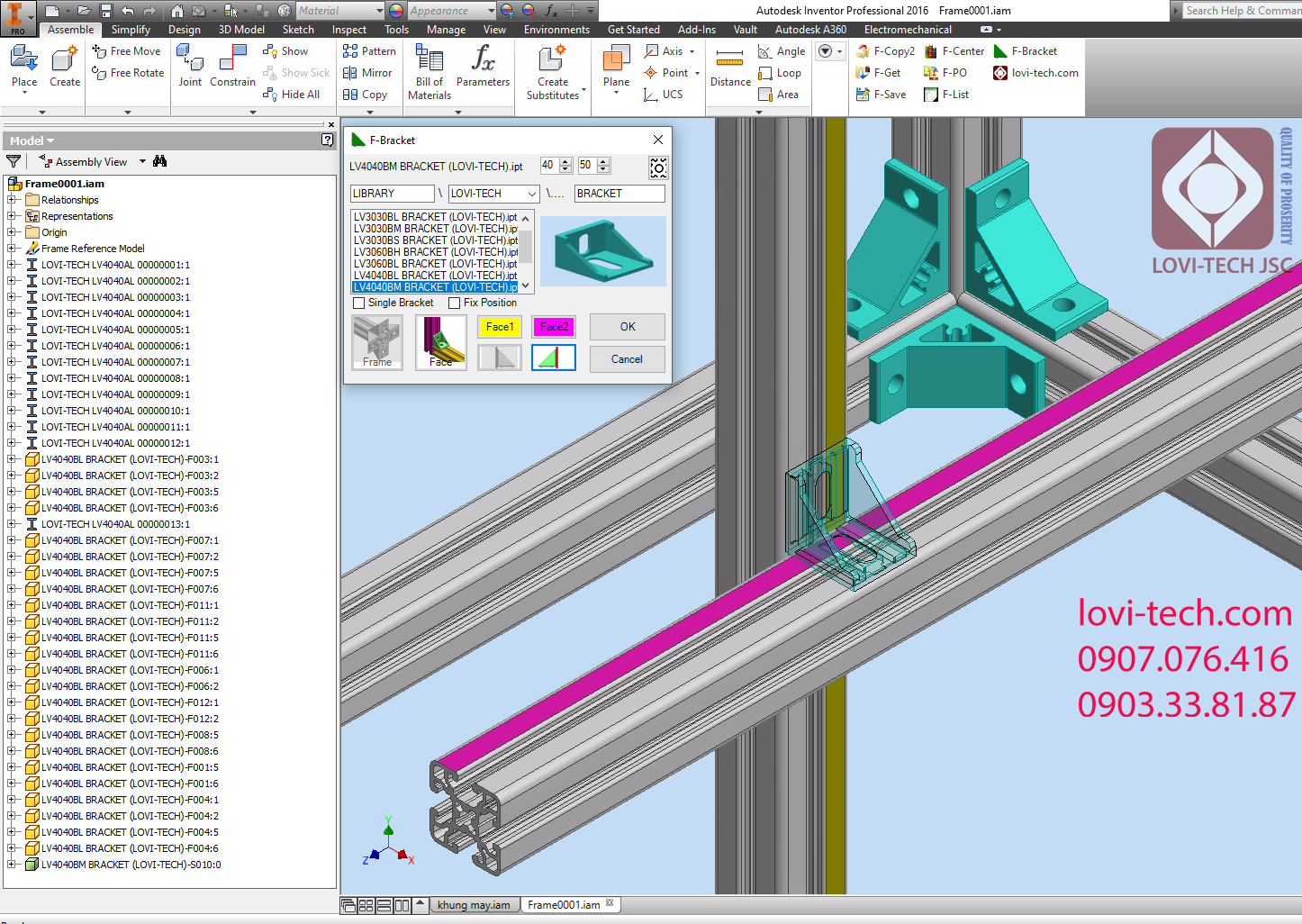Viewport: 1302px width, 924px height.
Task: Toggle the gray triangle orientation button
Action: tap(500, 358)
